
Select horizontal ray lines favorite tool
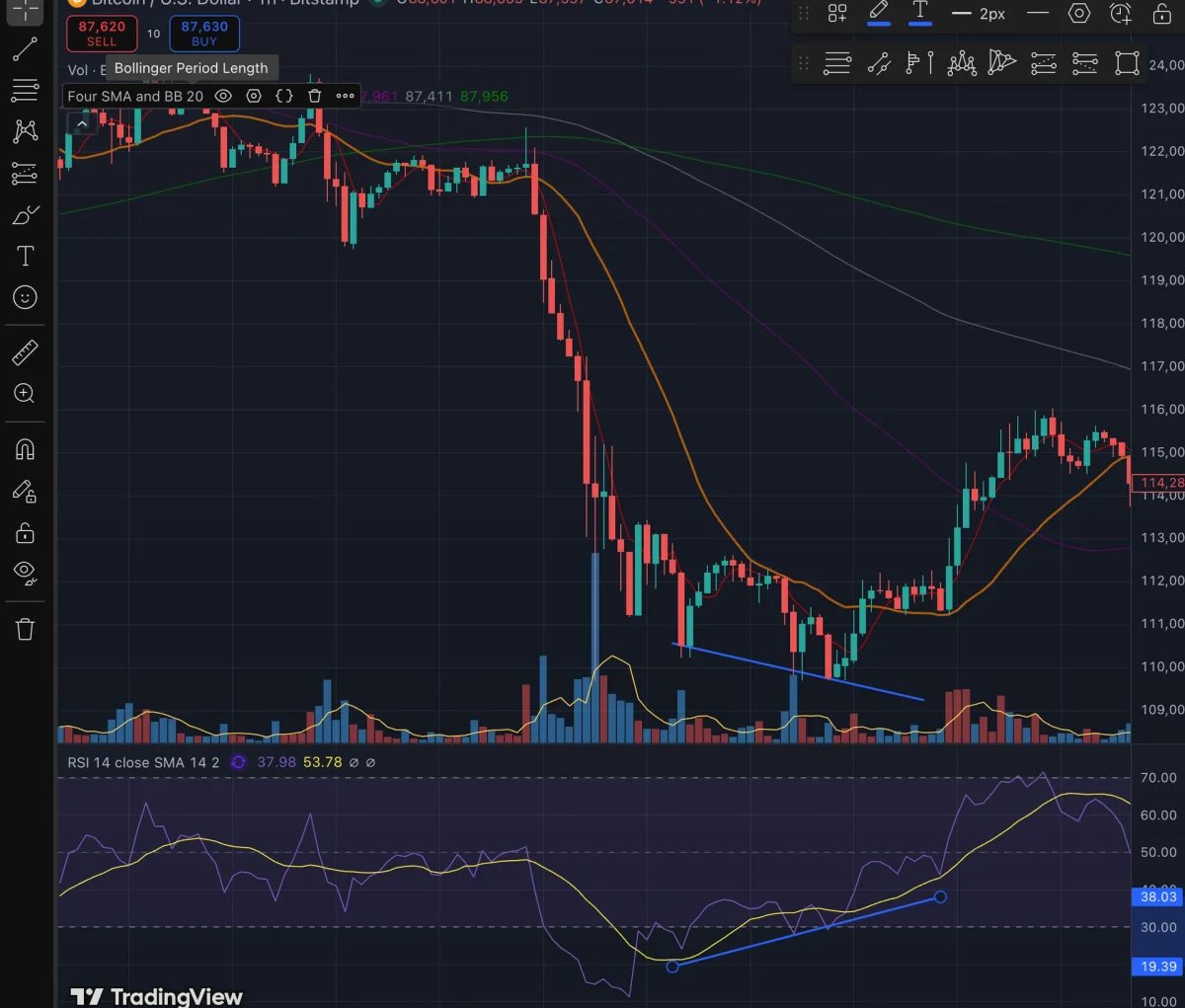coord(837,63)
